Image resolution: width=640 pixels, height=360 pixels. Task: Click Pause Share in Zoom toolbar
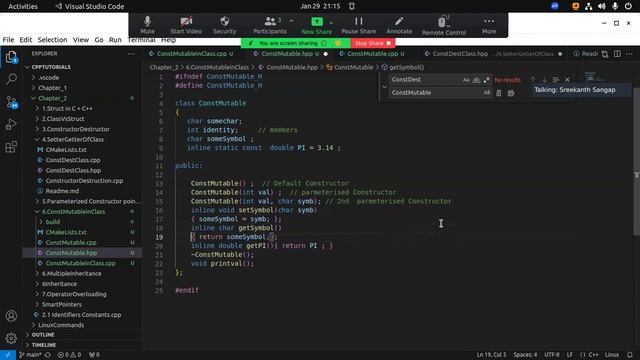click(358, 25)
